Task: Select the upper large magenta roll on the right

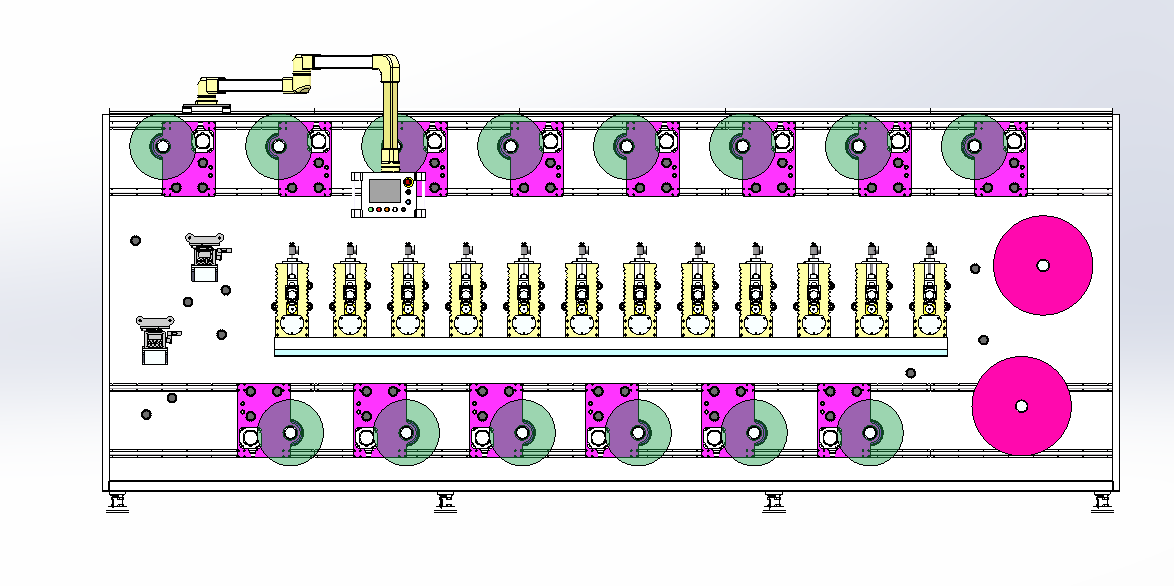Action: click(1043, 265)
